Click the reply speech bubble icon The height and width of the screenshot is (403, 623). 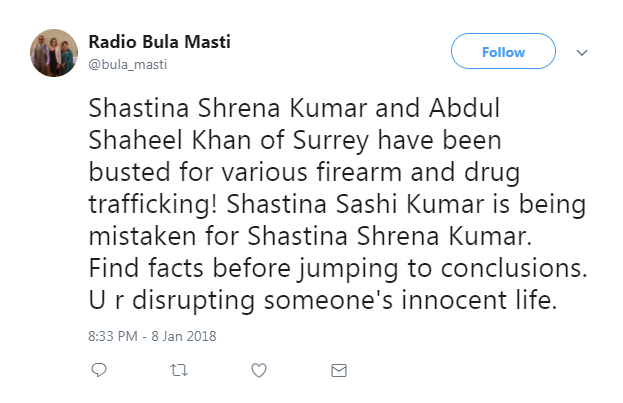pyautogui.click(x=99, y=371)
